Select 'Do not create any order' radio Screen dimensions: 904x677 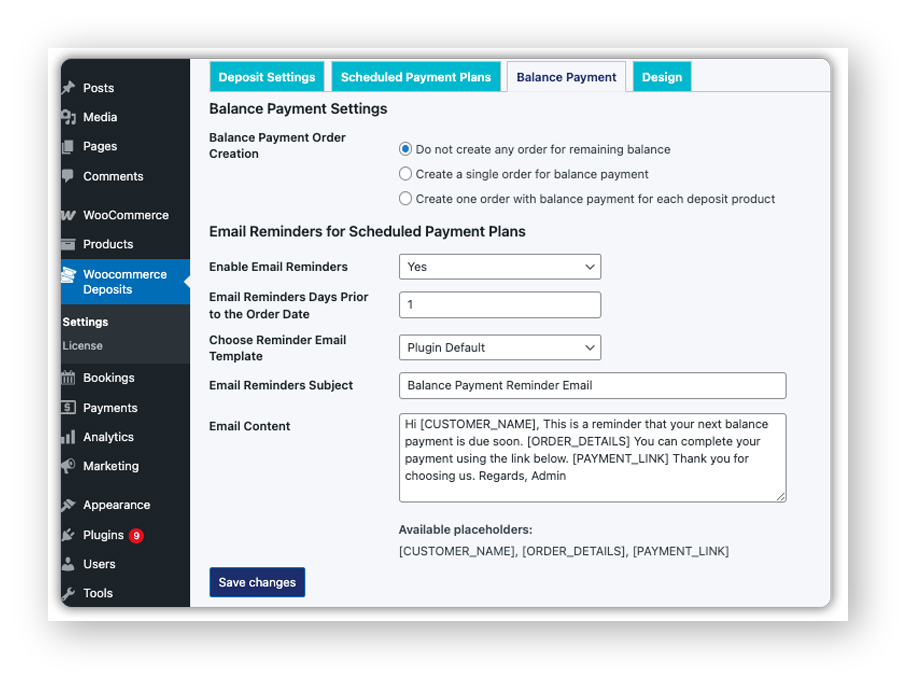click(405, 149)
